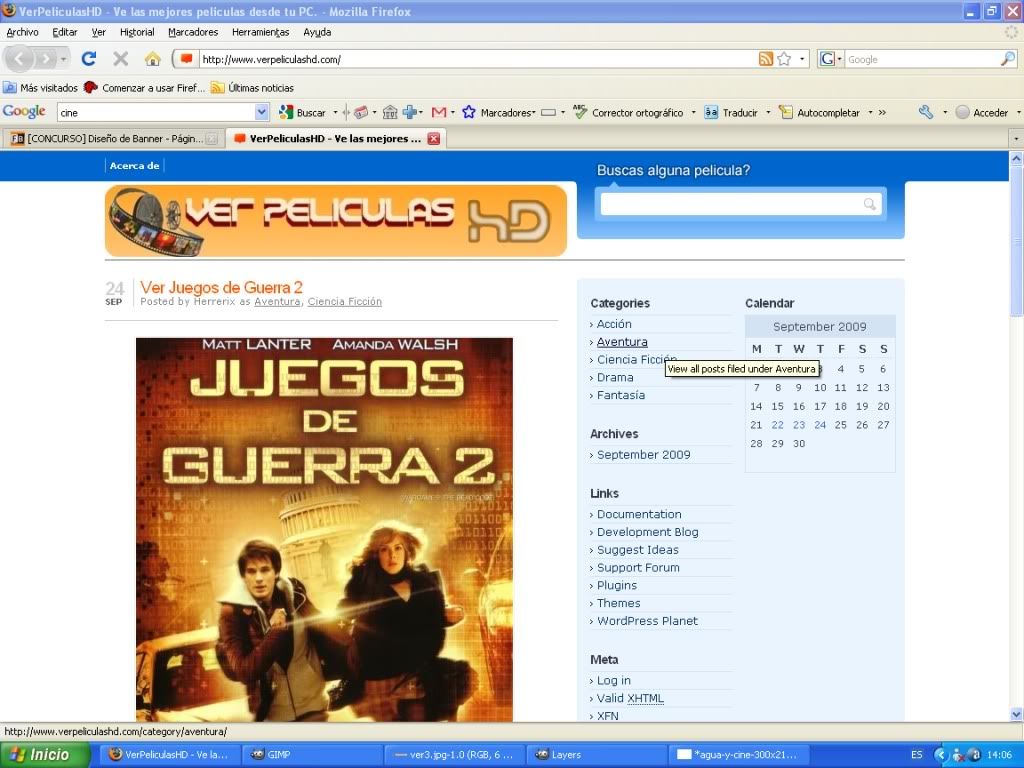Click Acceder sign-in button on toolbar

tap(982, 112)
